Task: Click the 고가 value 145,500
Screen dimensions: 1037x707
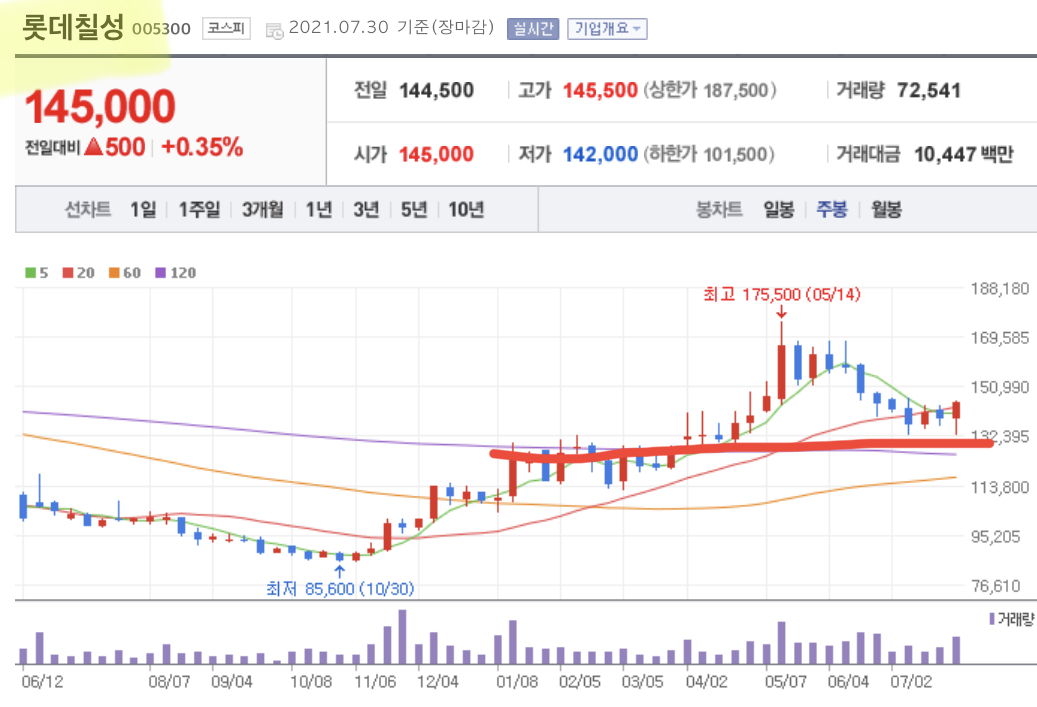Action: click(x=600, y=91)
